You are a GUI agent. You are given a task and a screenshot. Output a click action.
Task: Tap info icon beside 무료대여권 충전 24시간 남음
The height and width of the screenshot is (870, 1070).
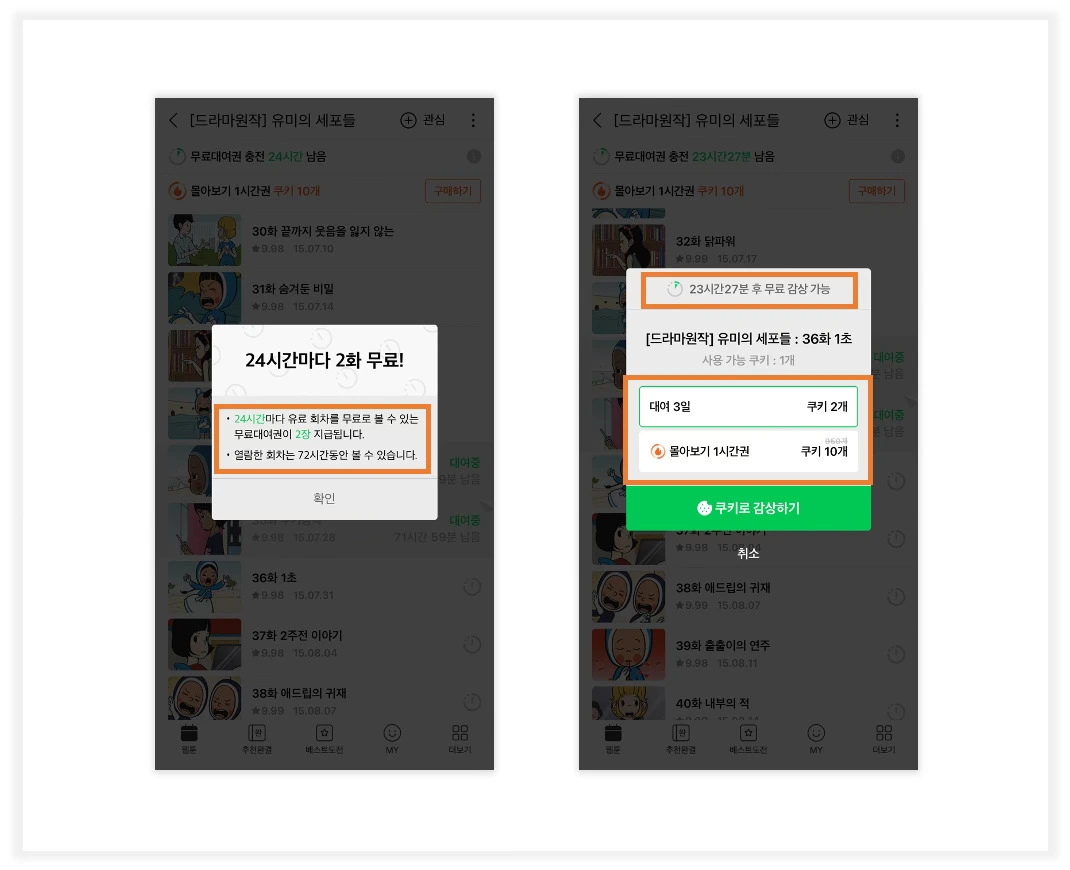pyautogui.click(x=474, y=156)
